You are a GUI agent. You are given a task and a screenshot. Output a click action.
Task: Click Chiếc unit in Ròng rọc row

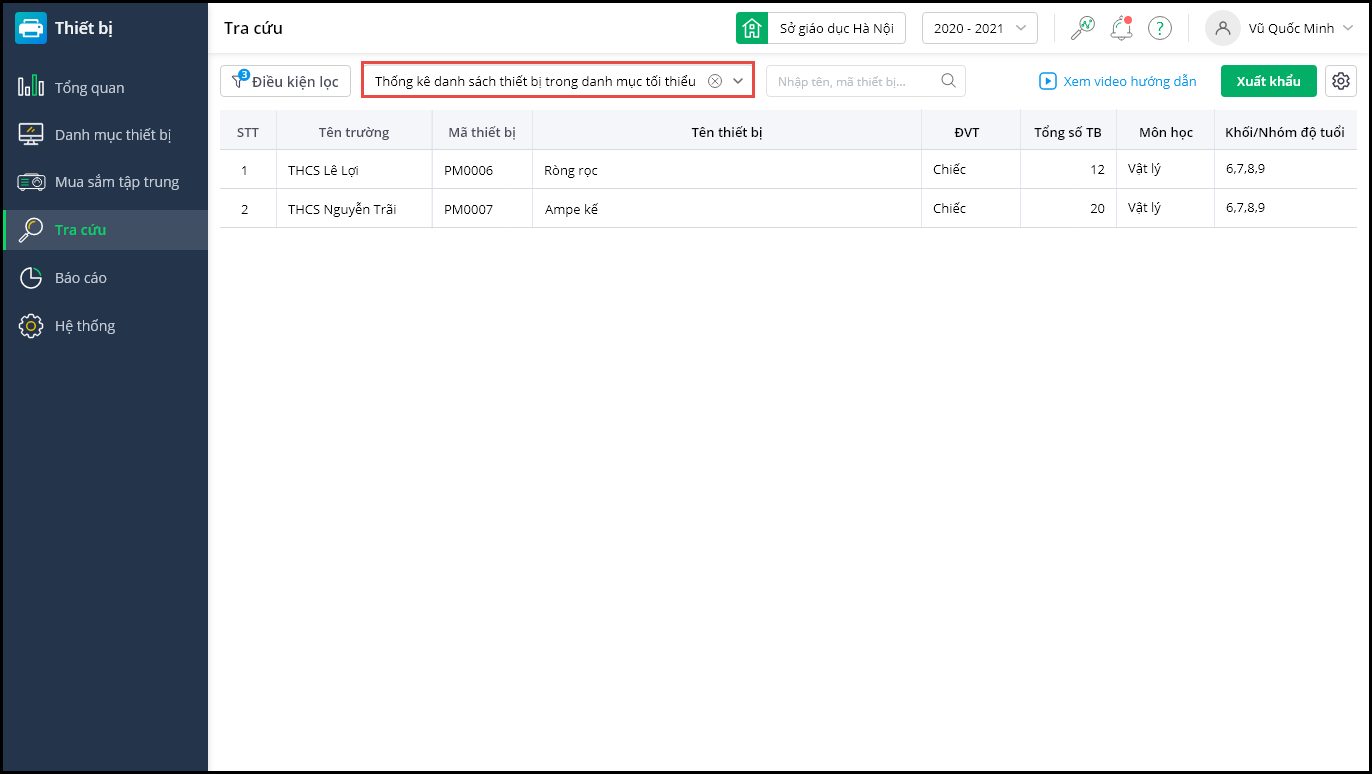click(x=950, y=170)
